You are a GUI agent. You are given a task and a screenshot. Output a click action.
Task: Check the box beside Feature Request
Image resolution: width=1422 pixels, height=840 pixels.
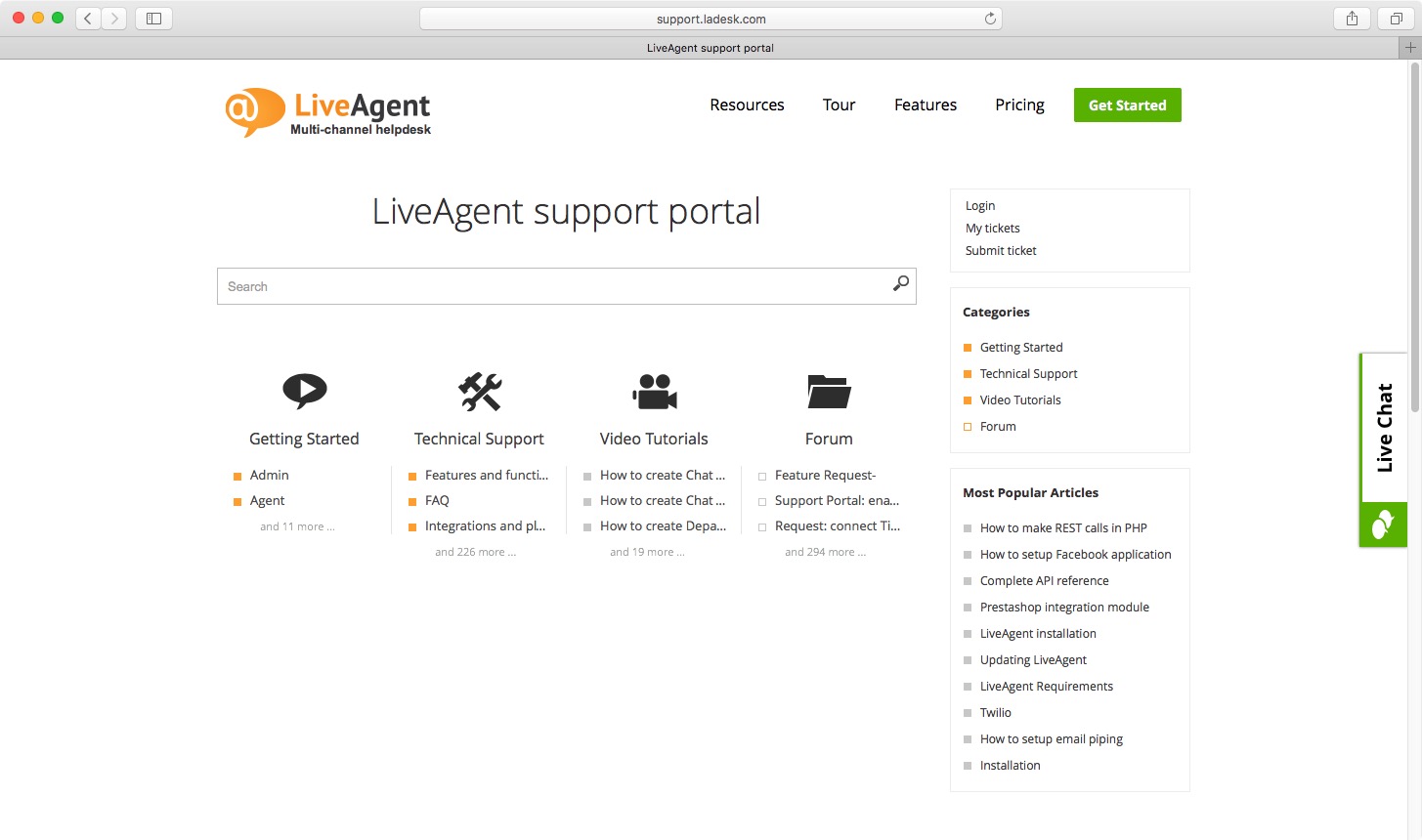pos(763,475)
